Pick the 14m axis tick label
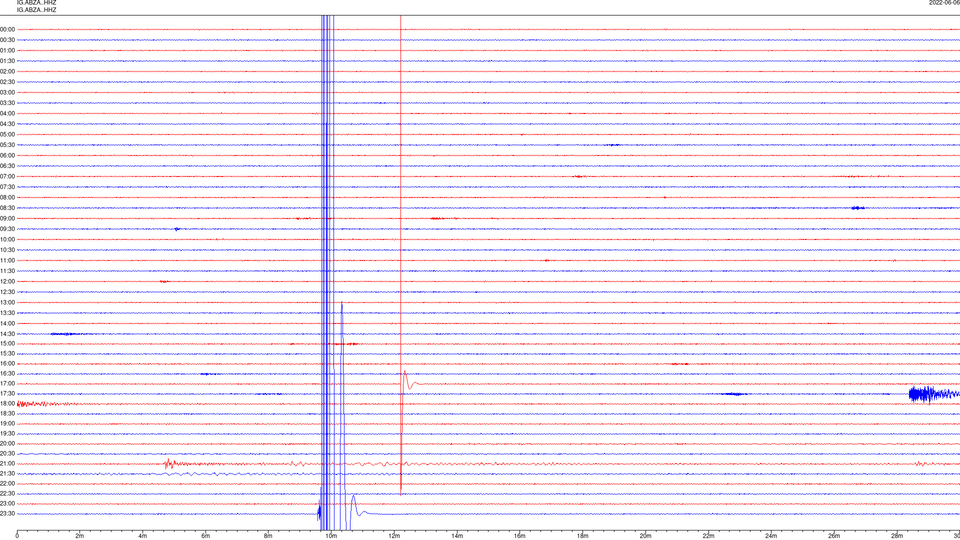Image resolution: width=960 pixels, height=540 pixels. coord(457,536)
